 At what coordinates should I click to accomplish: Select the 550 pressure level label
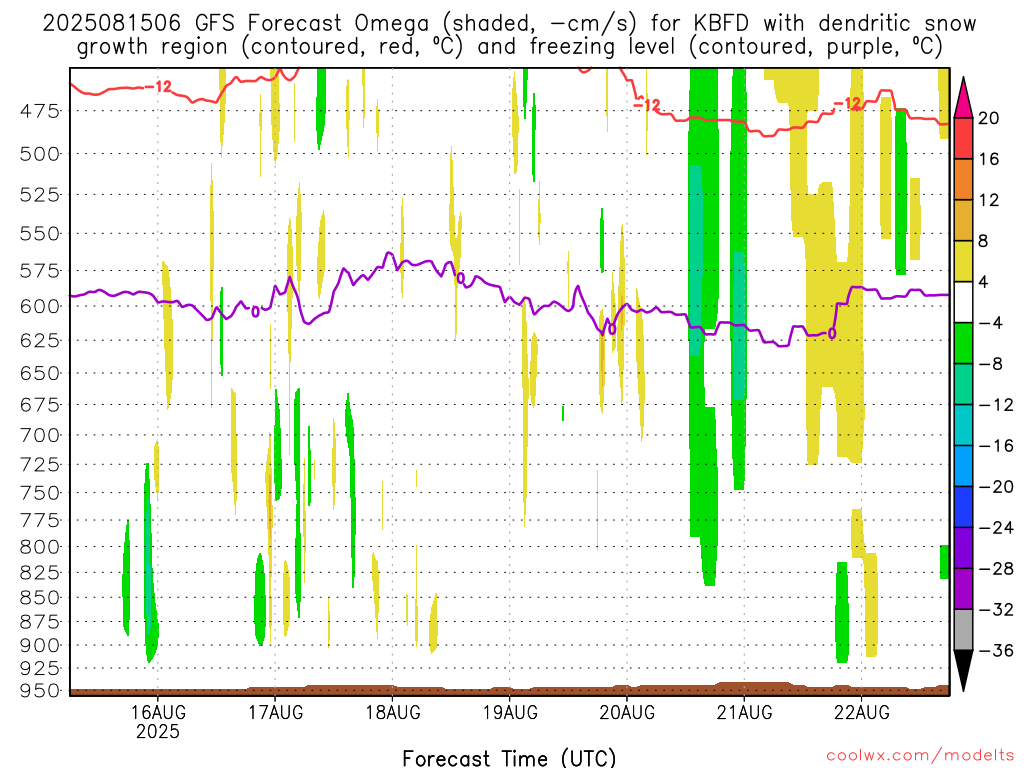coord(40,233)
